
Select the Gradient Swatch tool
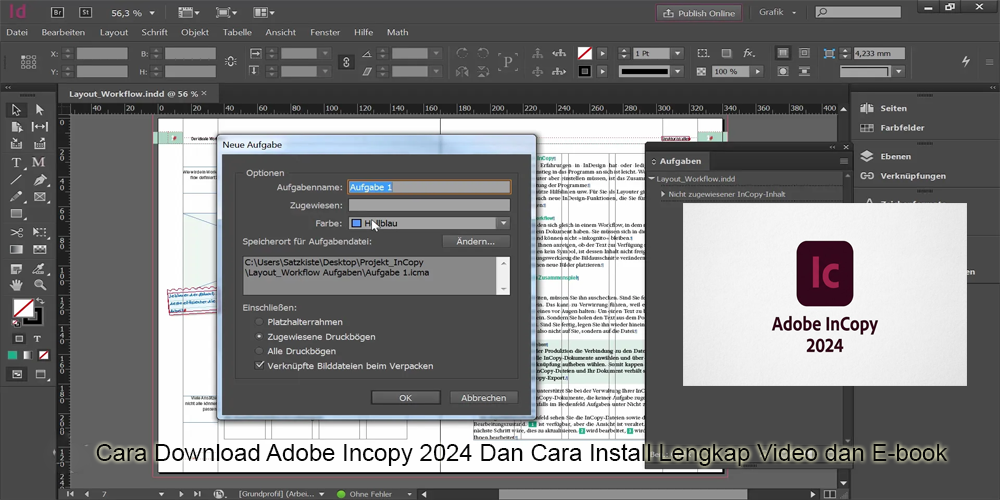coord(17,249)
